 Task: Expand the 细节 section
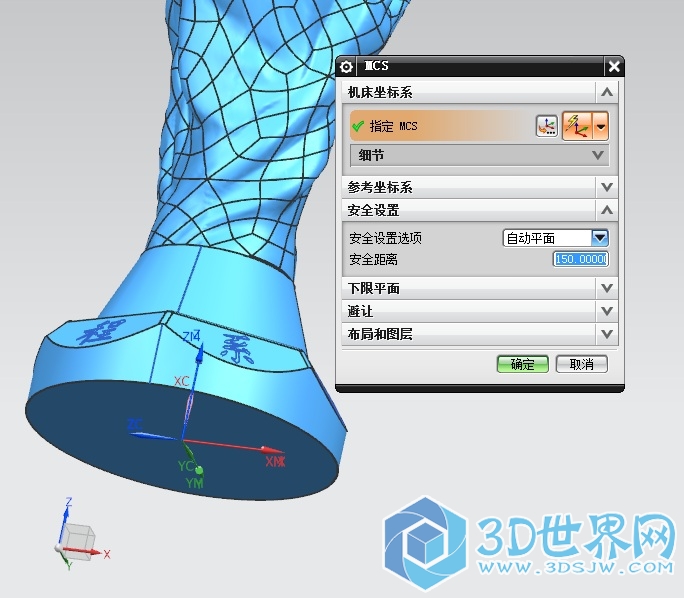(480, 155)
